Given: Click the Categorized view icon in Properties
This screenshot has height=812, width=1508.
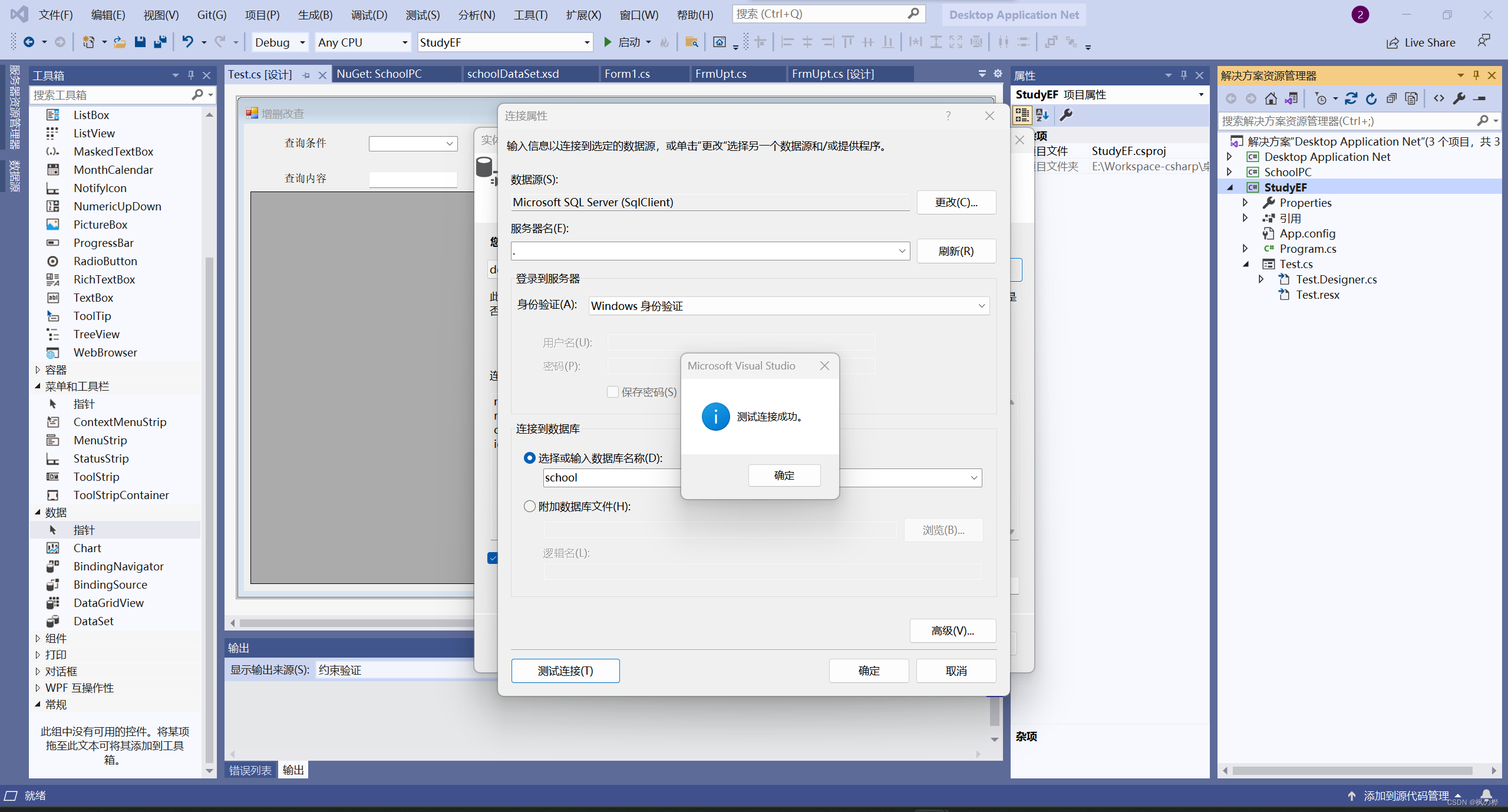Looking at the screenshot, I should click(x=1022, y=115).
